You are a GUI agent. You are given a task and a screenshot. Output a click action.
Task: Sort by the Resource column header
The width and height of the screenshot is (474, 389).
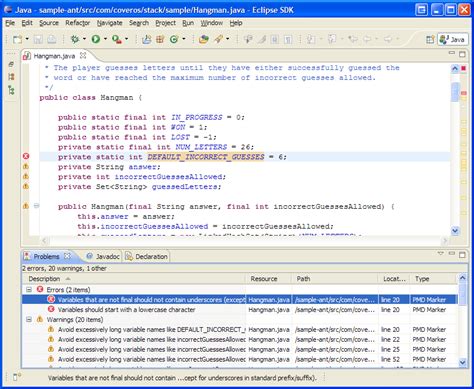coord(269,279)
